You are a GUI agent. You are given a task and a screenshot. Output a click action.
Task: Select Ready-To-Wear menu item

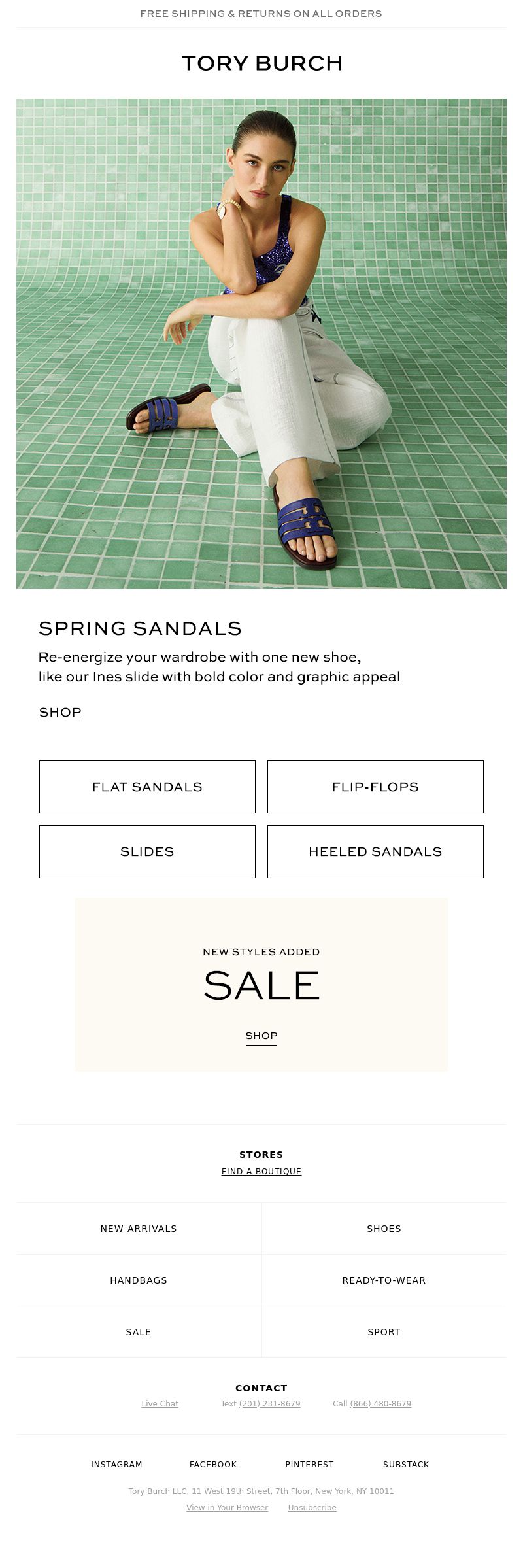(x=384, y=1280)
